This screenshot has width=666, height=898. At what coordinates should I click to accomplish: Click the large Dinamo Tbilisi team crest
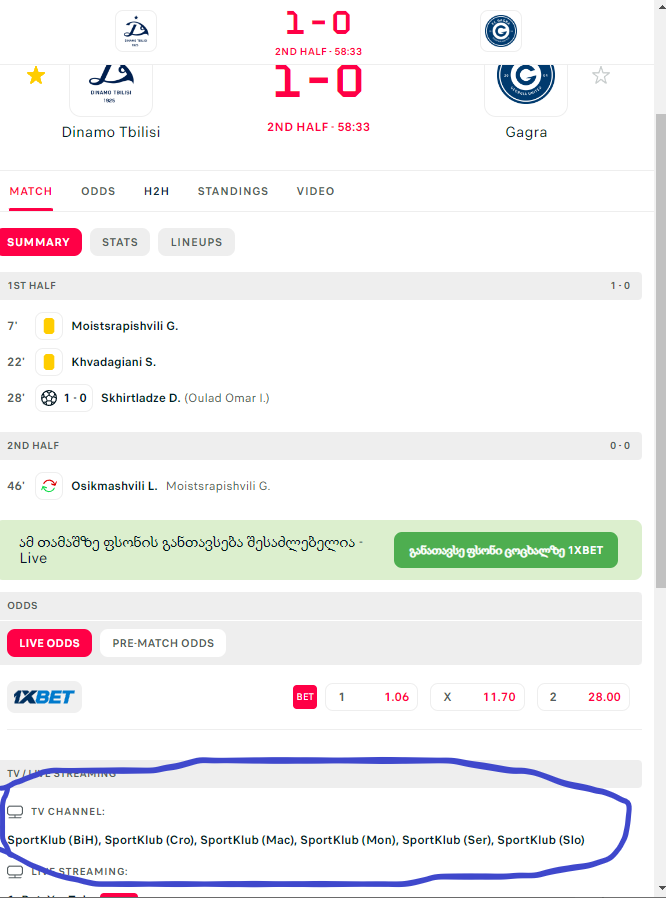(111, 89)
